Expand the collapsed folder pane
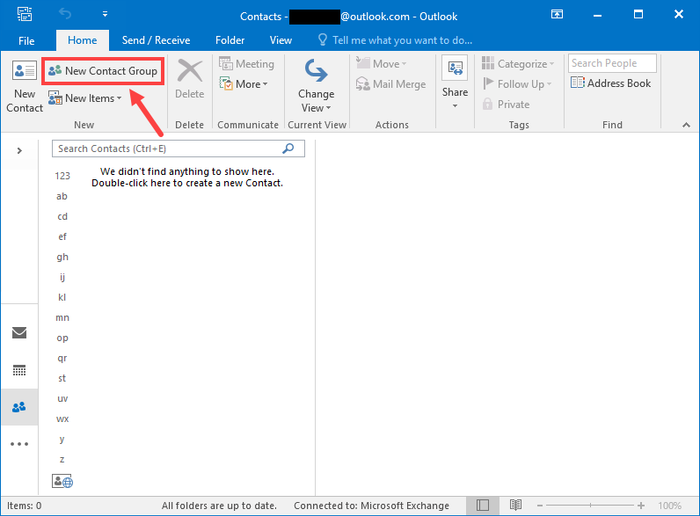700x516 pixels. 19,151
